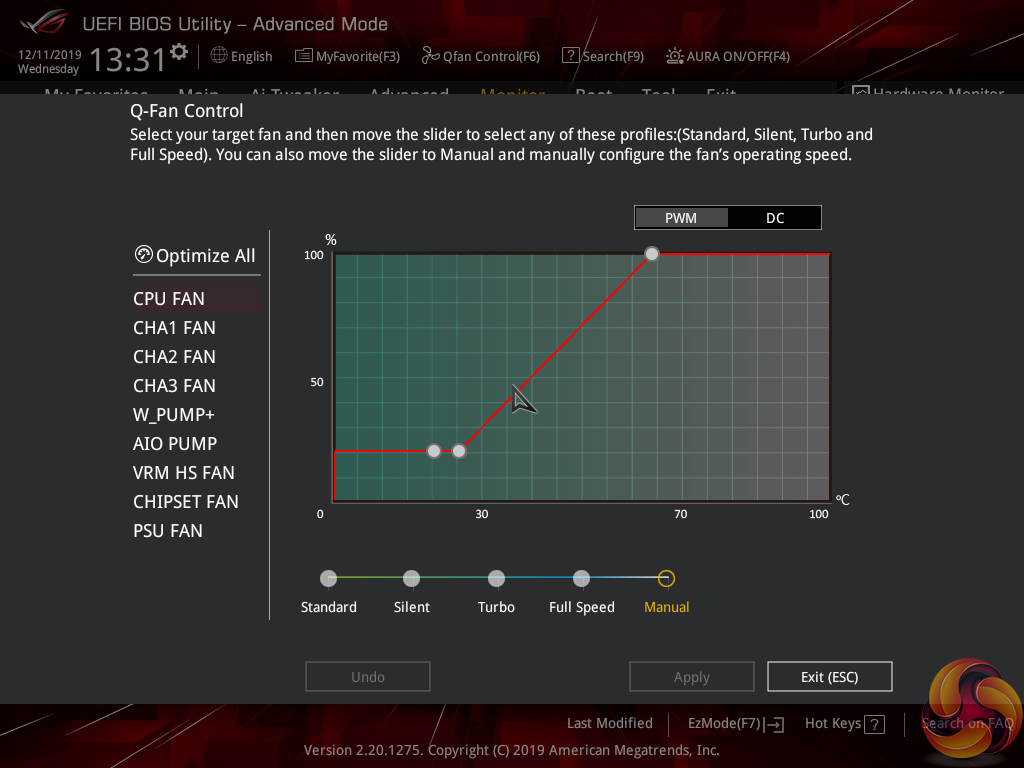Toggle AURA ON/OFF(F4) light icon
This screenshot has height=768, width=1024.
[675, 56]
